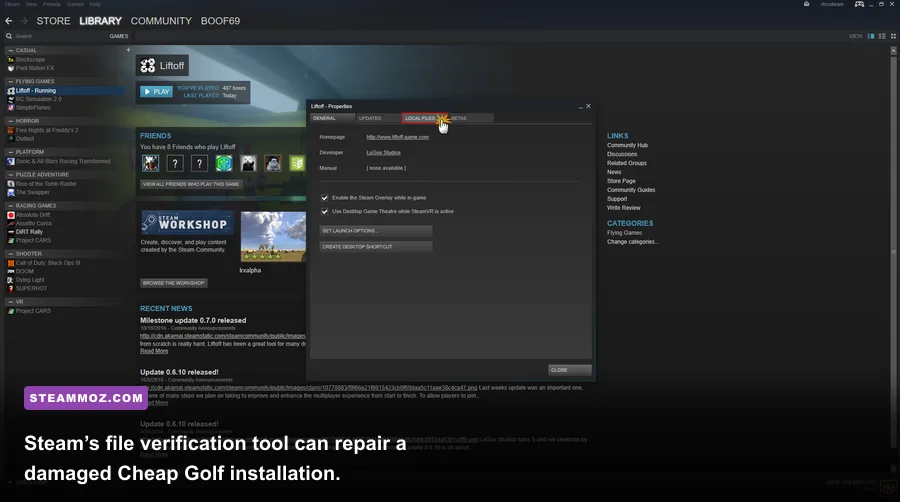Switch to list view icon
The width and height of the screenshot is (900, 502).
(882, 36)
